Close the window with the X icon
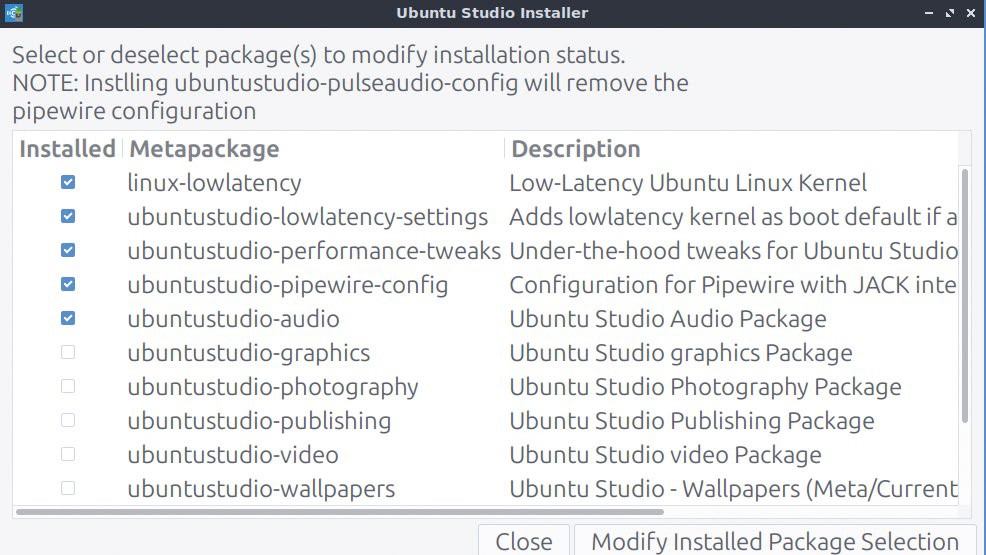Screen dimensions: 986x555 coord(971,13)
